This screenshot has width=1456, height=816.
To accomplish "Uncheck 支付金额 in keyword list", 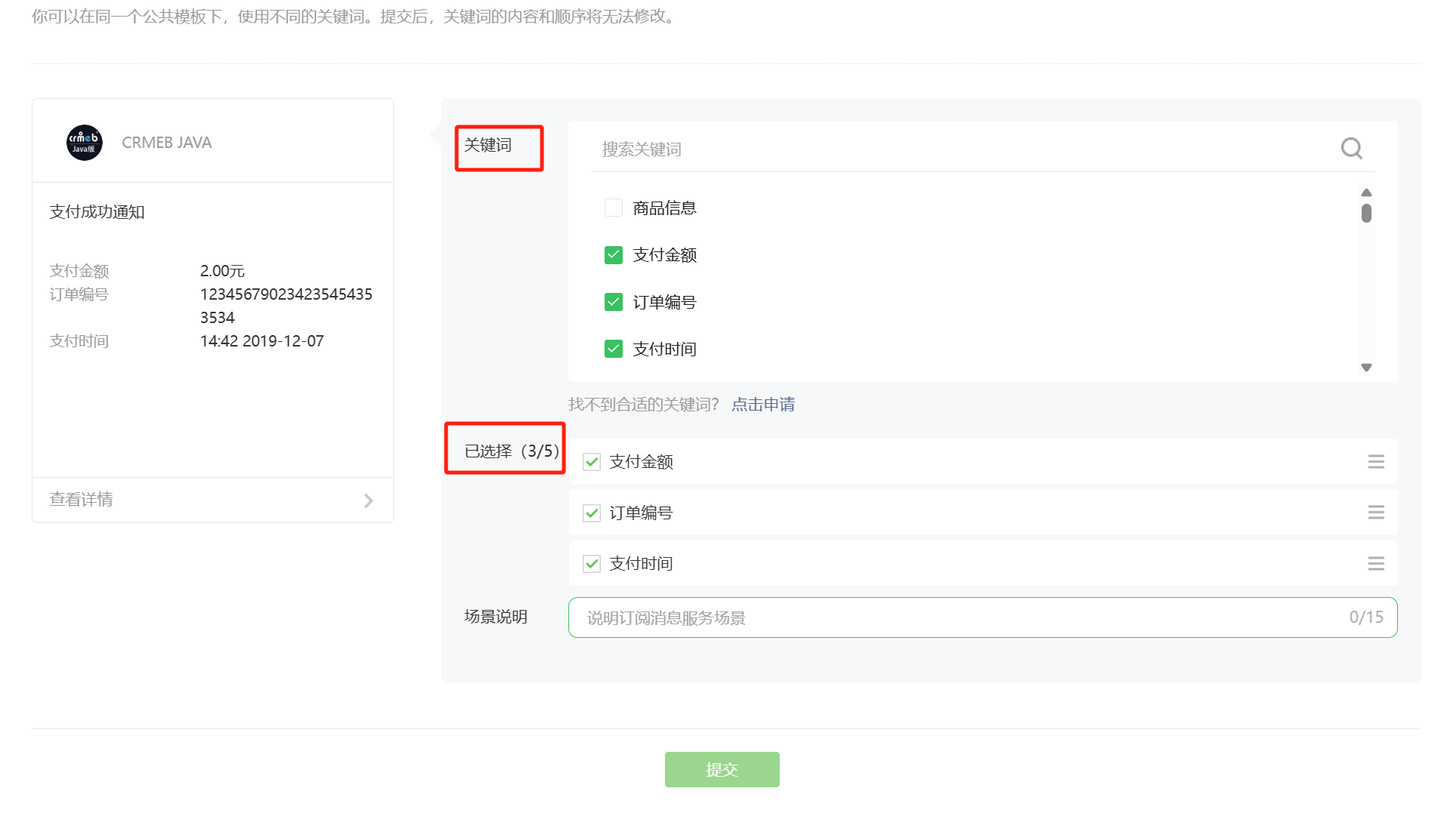I will pyautogui.click(x=613, y=255).
